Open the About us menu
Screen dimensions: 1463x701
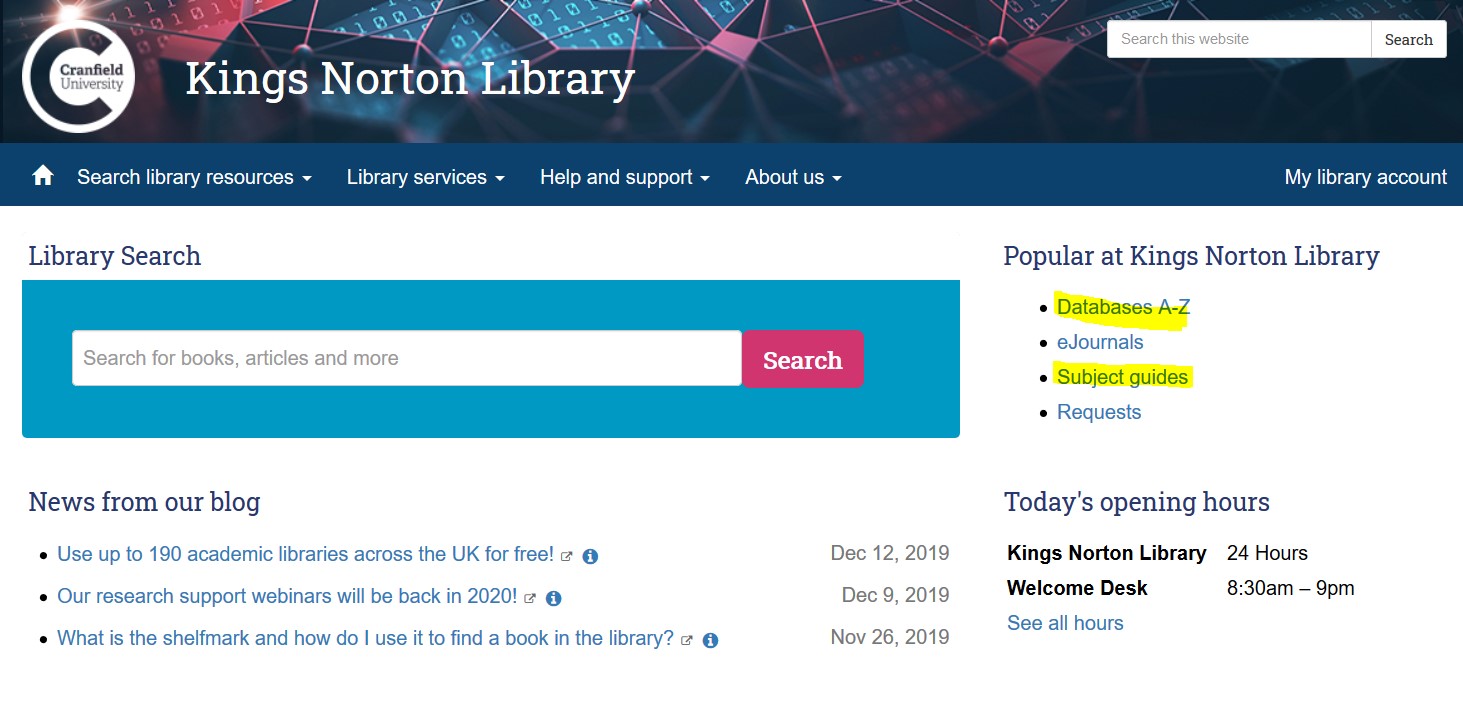point(793,177)
